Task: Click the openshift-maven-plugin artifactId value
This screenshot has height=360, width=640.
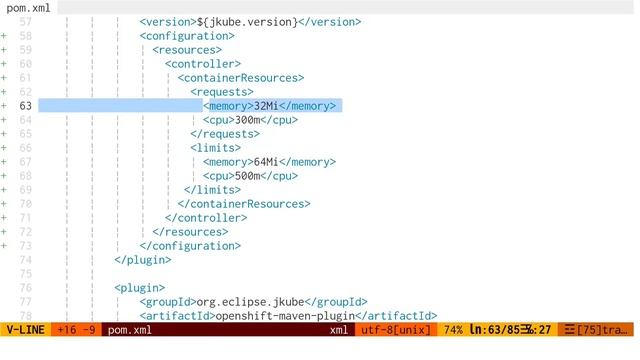Action: point(285,316)
